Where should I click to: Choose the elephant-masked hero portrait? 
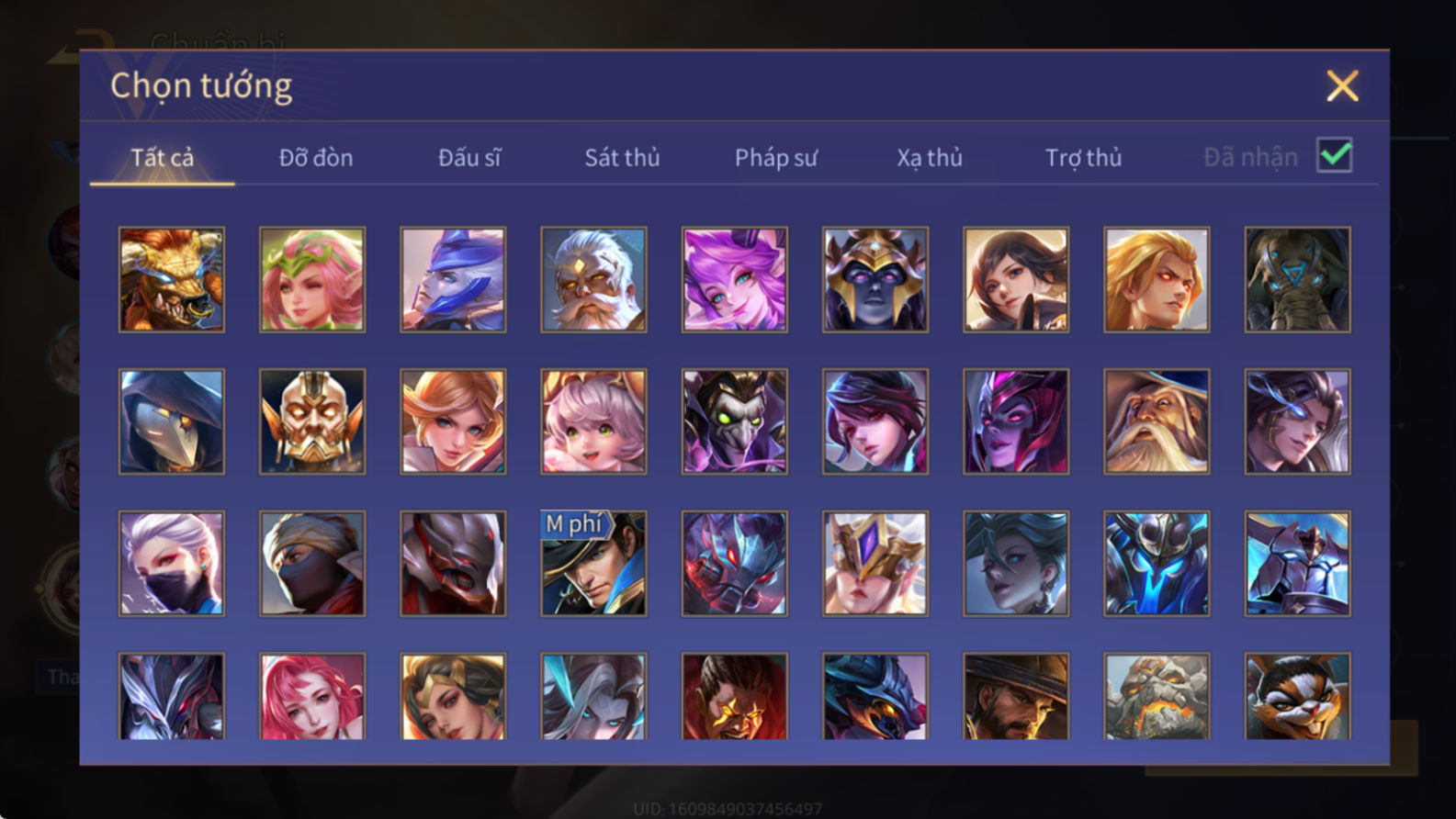[1297, 280]
